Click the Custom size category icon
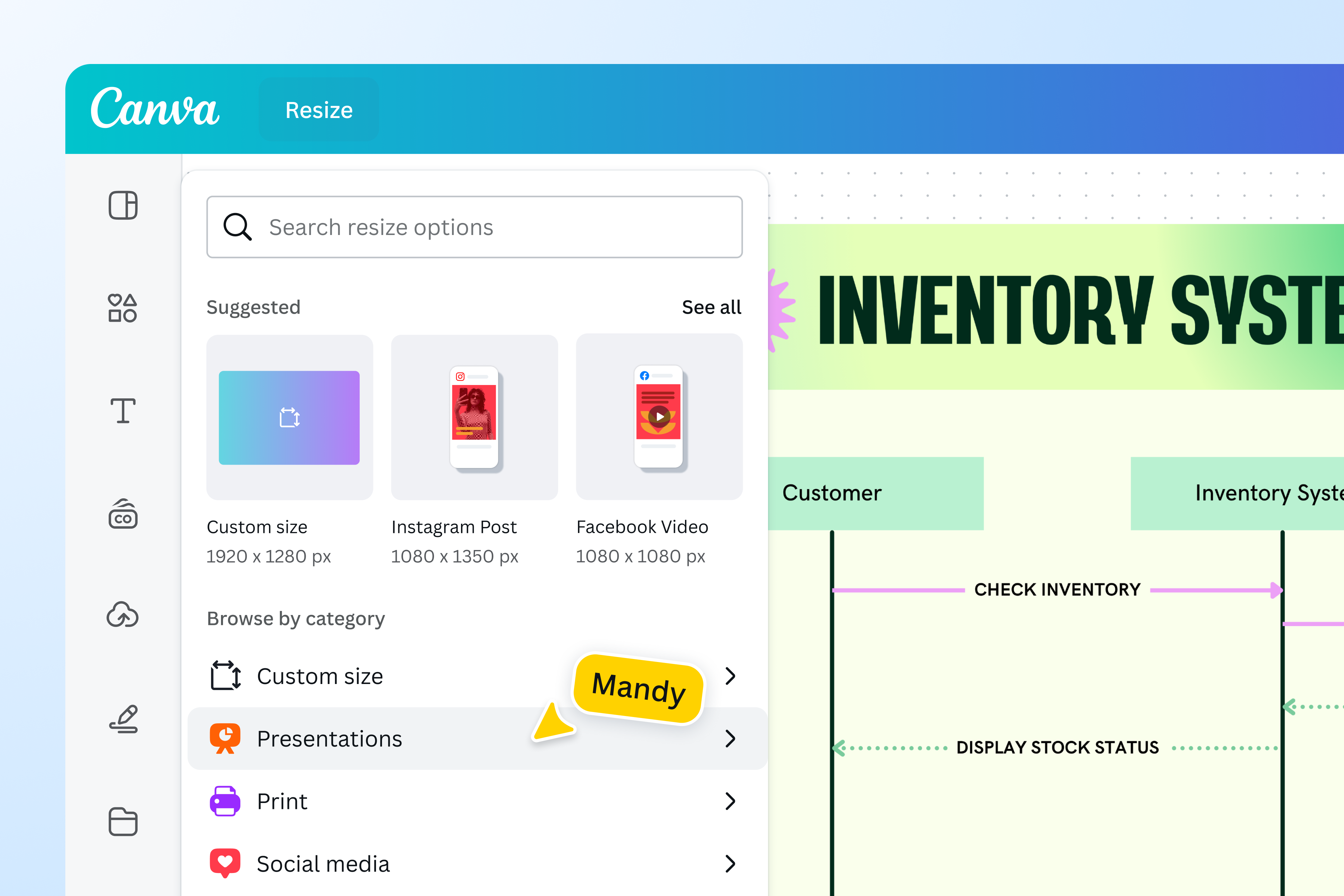 tap(226, 675)
